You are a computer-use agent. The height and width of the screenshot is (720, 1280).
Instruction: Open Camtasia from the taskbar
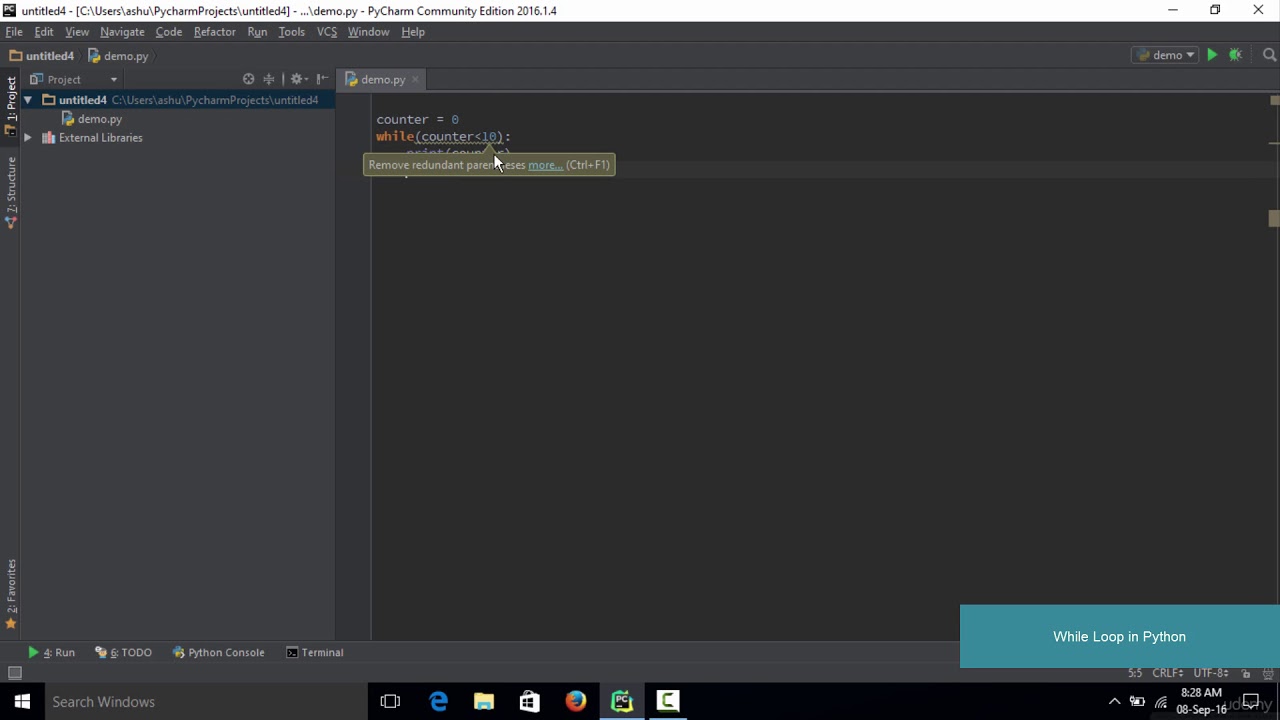point(668,701)
